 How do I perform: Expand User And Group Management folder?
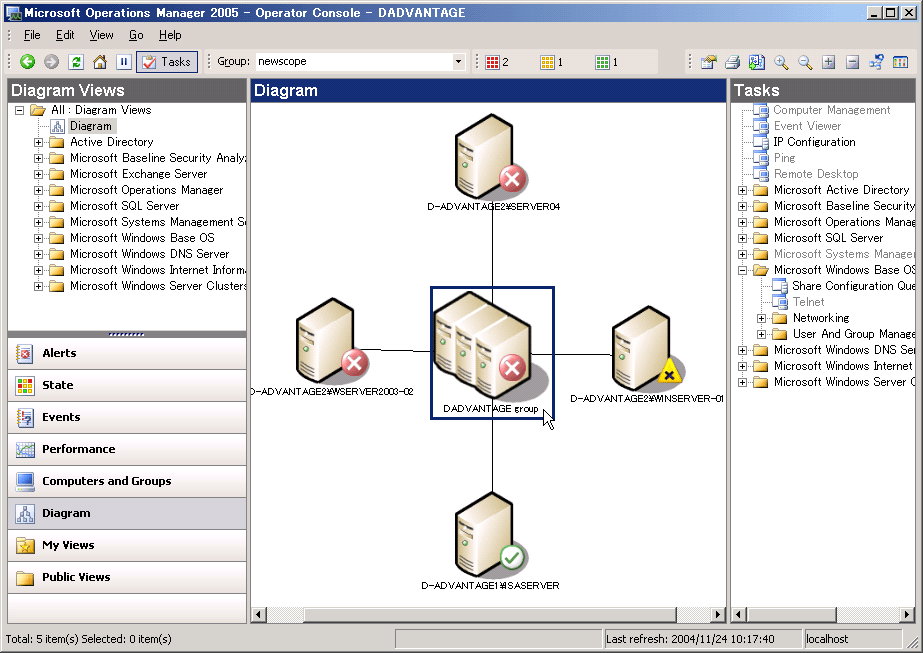point(761,334)
